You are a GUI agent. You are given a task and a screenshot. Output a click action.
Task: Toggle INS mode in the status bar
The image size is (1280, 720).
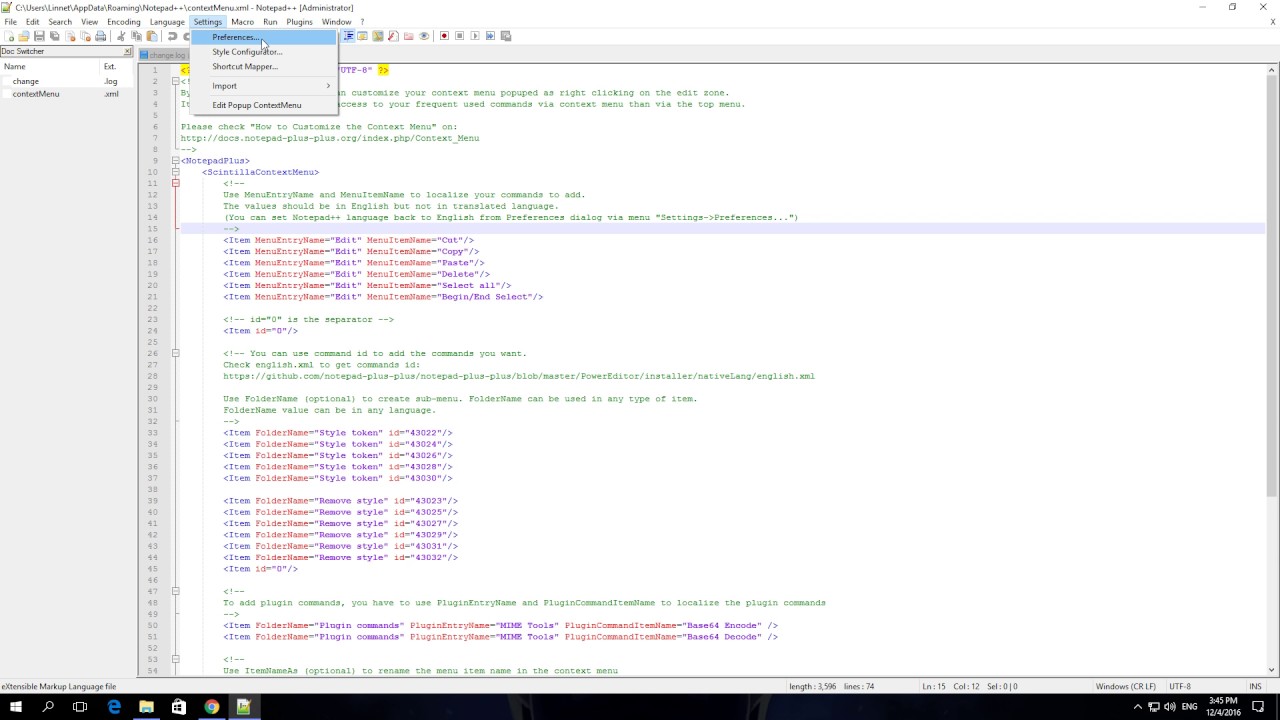tap(1255, 686)
